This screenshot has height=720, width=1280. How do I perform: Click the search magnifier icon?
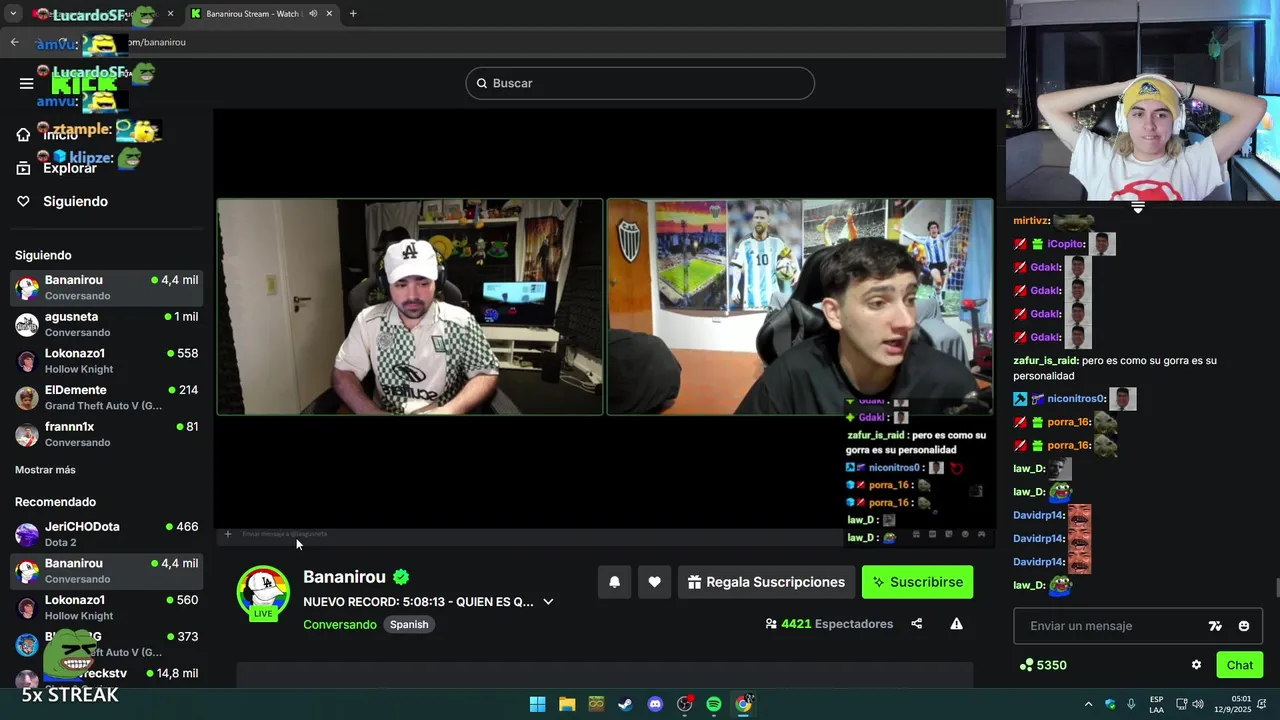click(482, 83)
